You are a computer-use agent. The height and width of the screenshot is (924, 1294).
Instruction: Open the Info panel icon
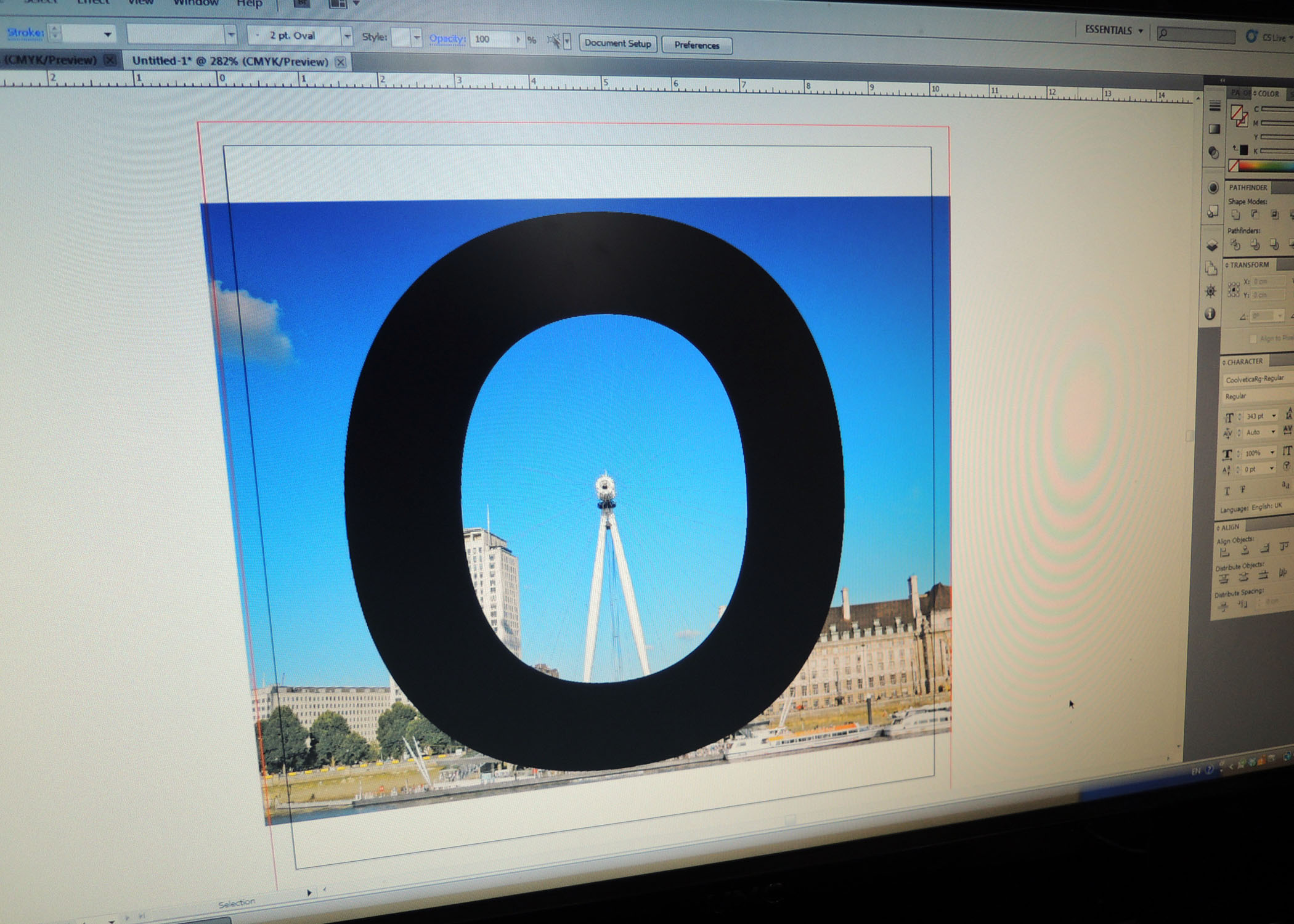pyautogui.click(x=1210, y=314)
